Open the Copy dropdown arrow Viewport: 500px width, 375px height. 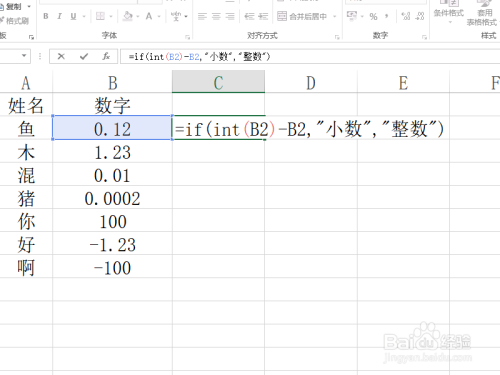(29, 6)
